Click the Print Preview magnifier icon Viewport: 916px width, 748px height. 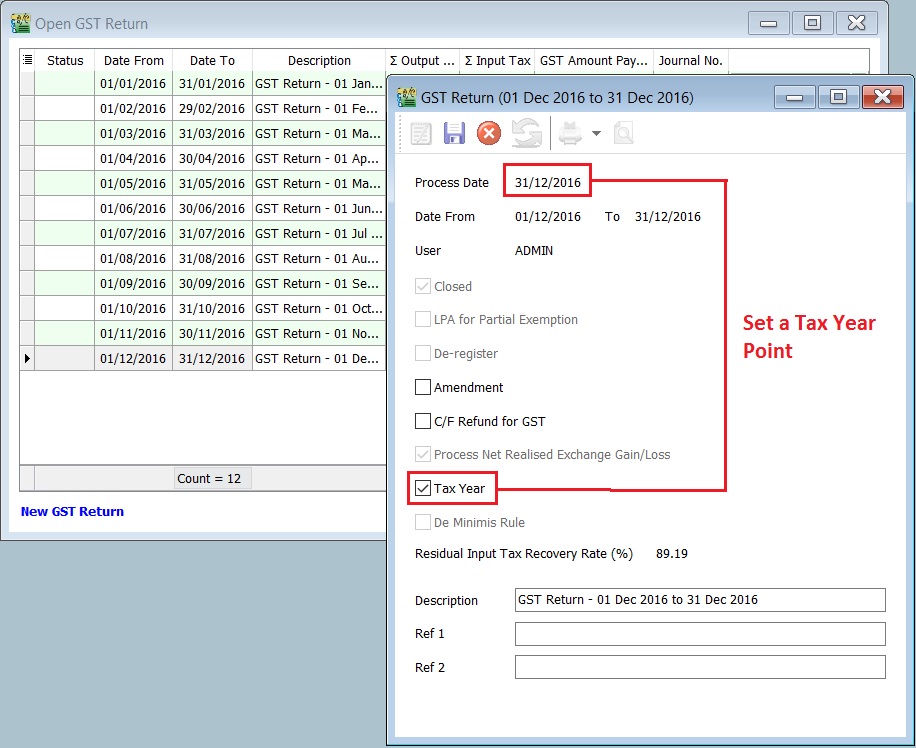click(x=623, y=133)
